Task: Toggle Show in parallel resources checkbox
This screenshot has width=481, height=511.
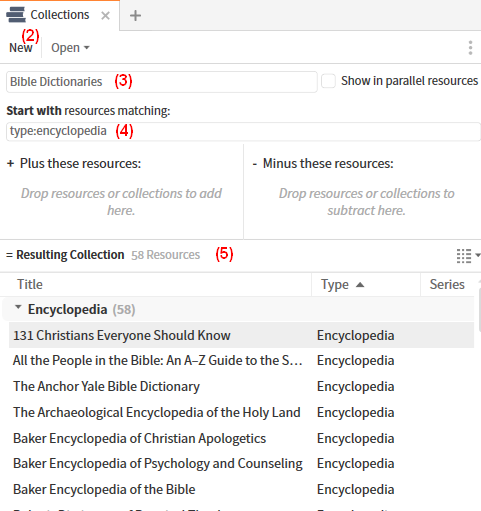Action: point(328,81)
